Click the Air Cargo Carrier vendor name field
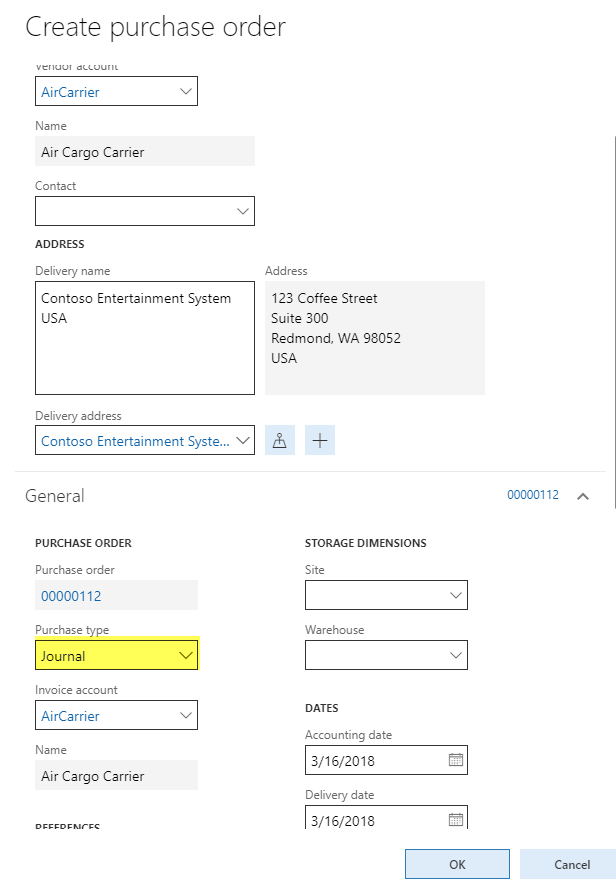Image resolution: width=616 pixels, height=891 pixels. click(144, 152)
